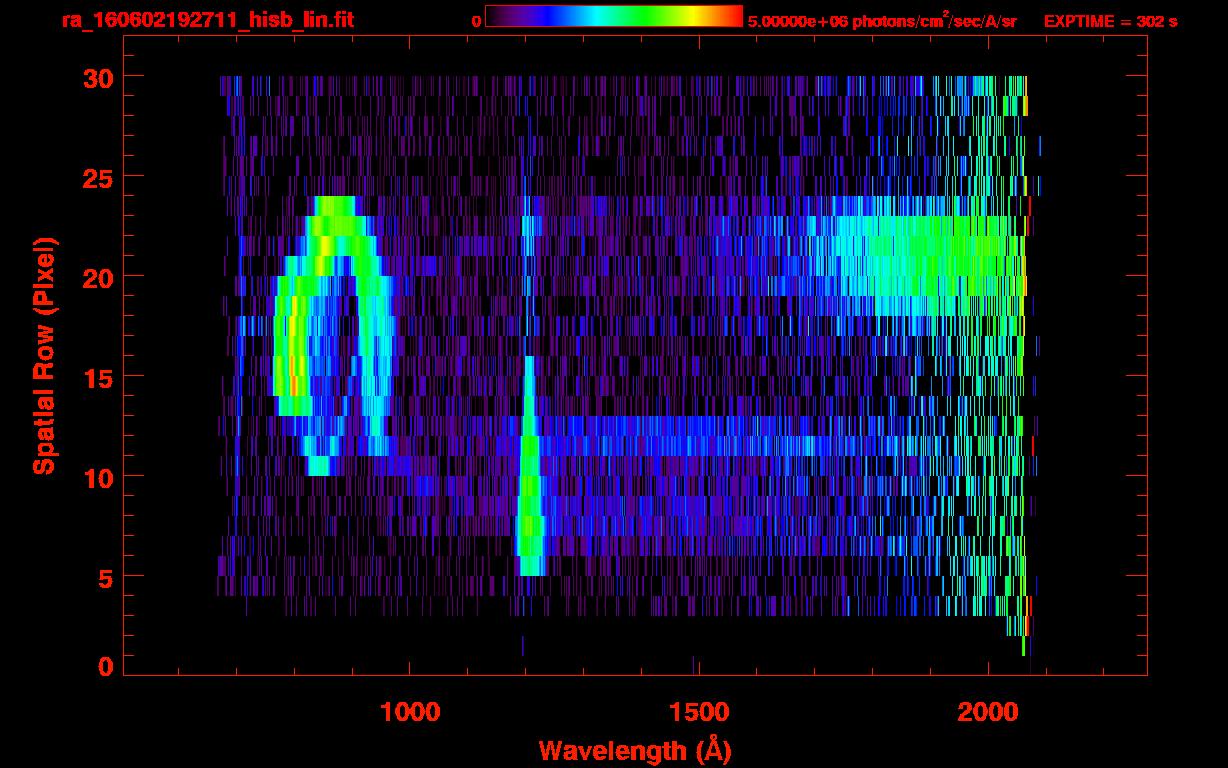Click the 5.00000e+06 photons color bar maximum label
The height and width of the screenshot is (768, 1228).
[882, 21]
